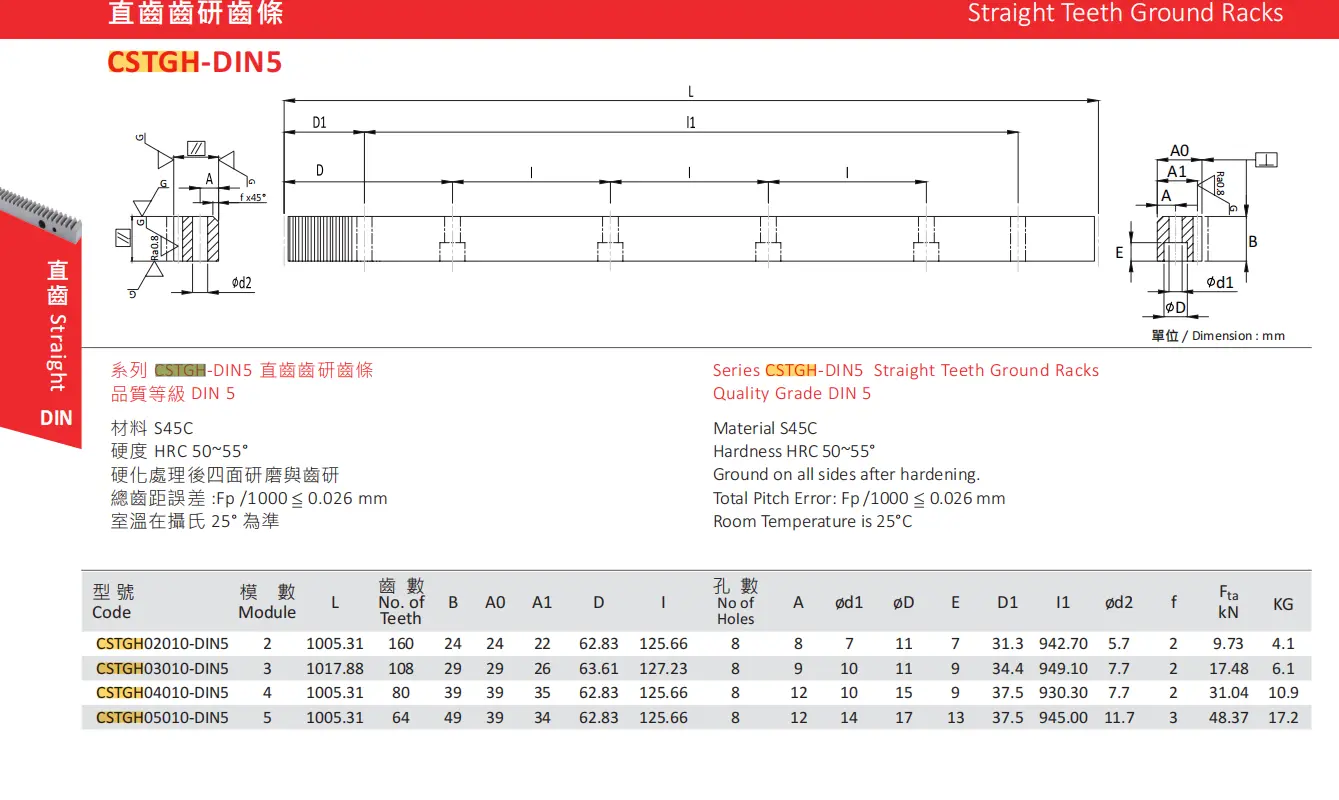Click the D1 value '31.3'
The width and height of the screenshot is (1339, 800).
1007,644
